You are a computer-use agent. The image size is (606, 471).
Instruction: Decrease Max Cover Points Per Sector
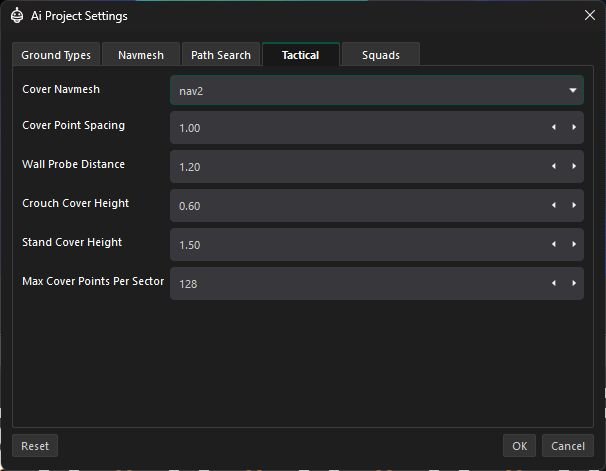pyautogui.click(x=554, y=283)
